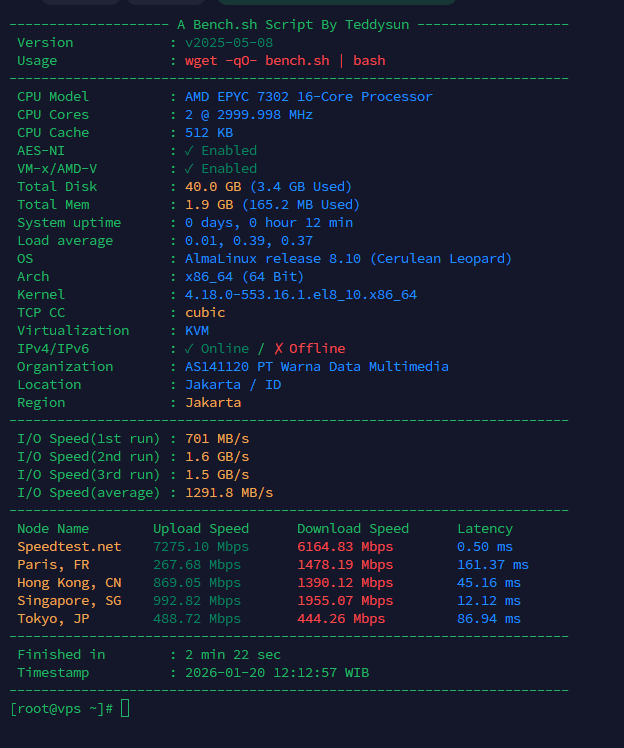The width and height of the screenshot is (624, 748).
Task: Click the Download Speed column header
Action: click(x=352, y=529)
